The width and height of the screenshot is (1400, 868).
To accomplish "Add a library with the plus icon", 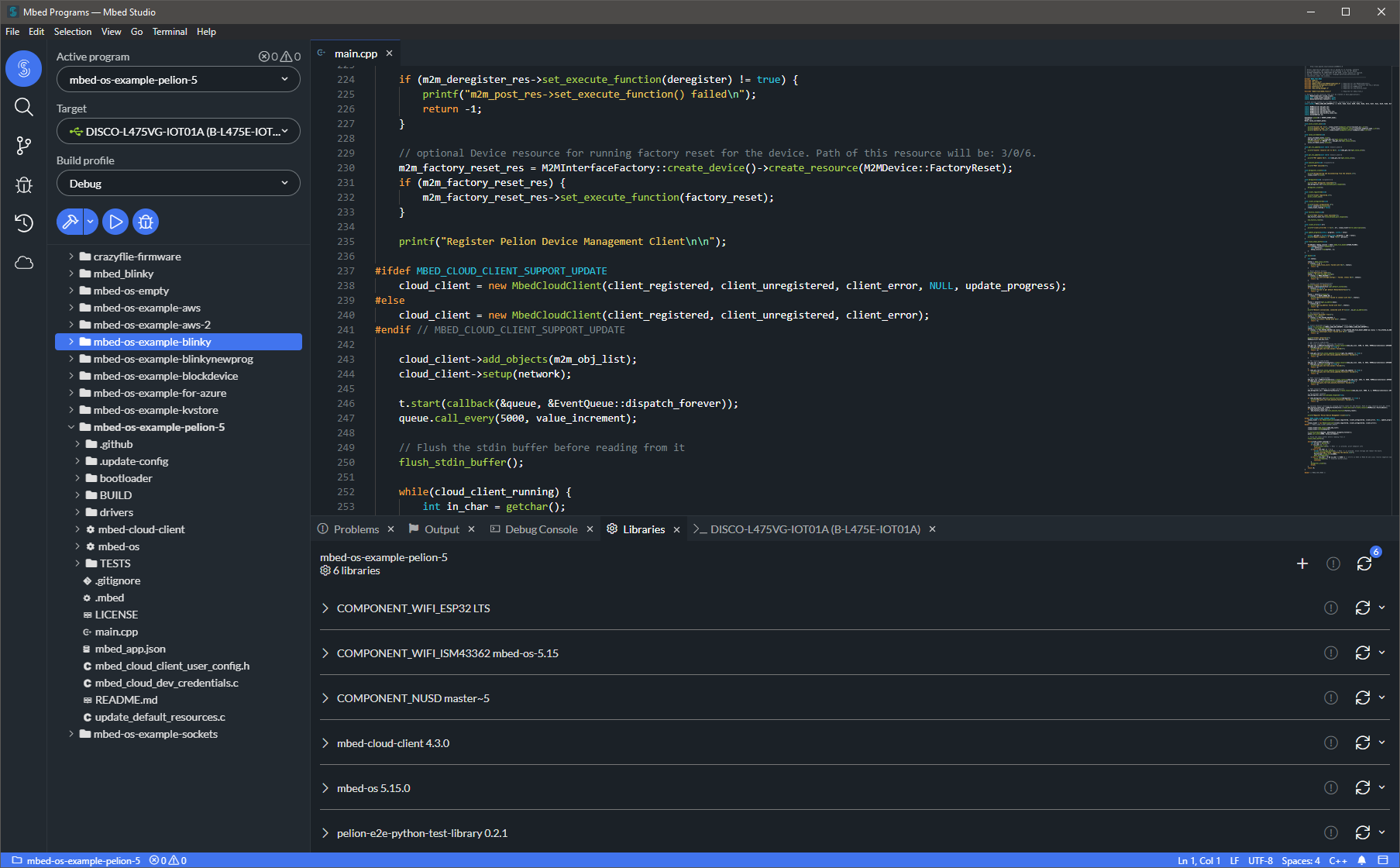I will [1302, 563].
